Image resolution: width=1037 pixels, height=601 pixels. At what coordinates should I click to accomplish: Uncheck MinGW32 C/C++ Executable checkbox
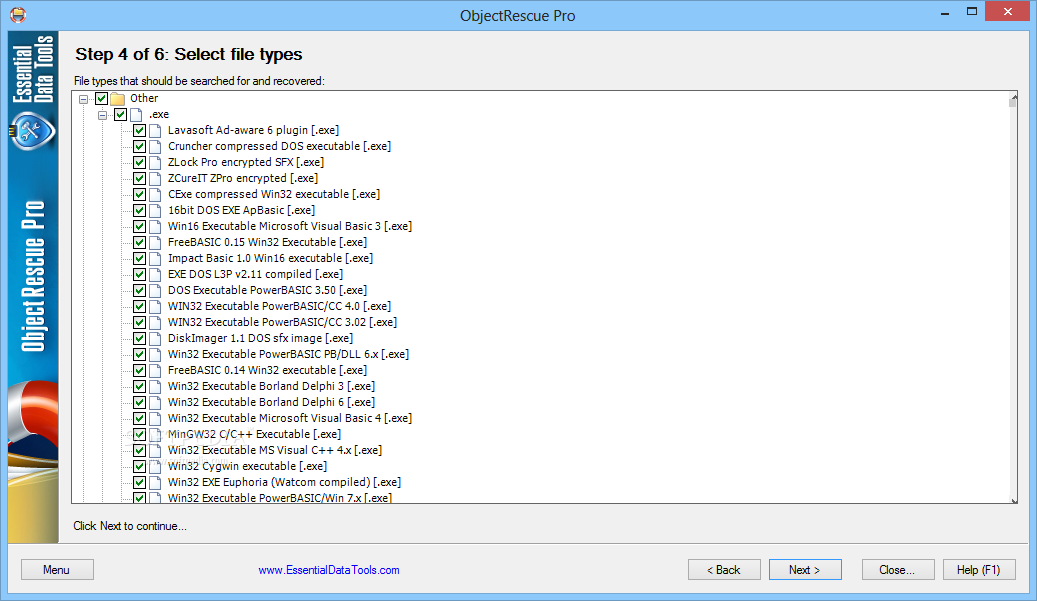(x=140, y=434)
